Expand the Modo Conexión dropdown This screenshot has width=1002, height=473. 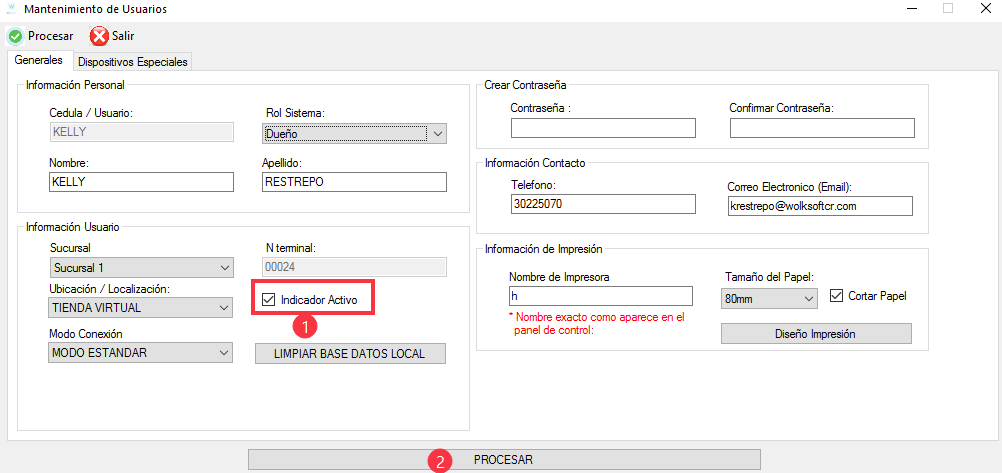click(140, 352)
